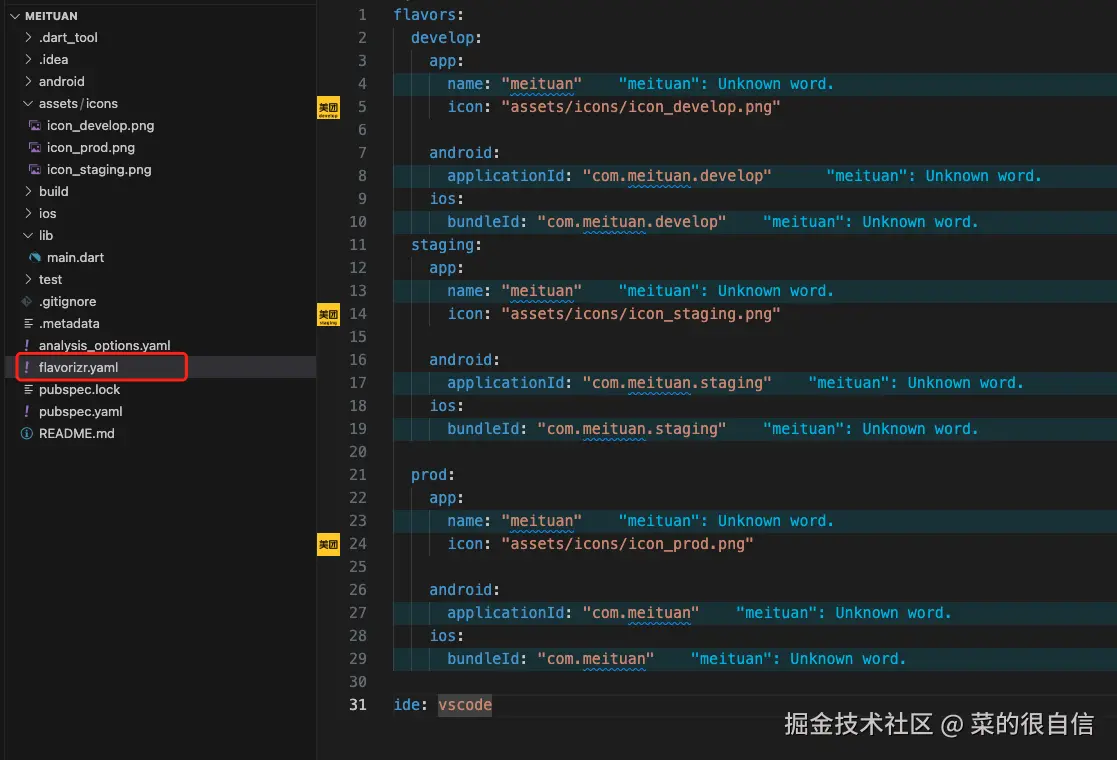Click the "assets/icons/icon_prod.png" string

click(x=628, y=543)
